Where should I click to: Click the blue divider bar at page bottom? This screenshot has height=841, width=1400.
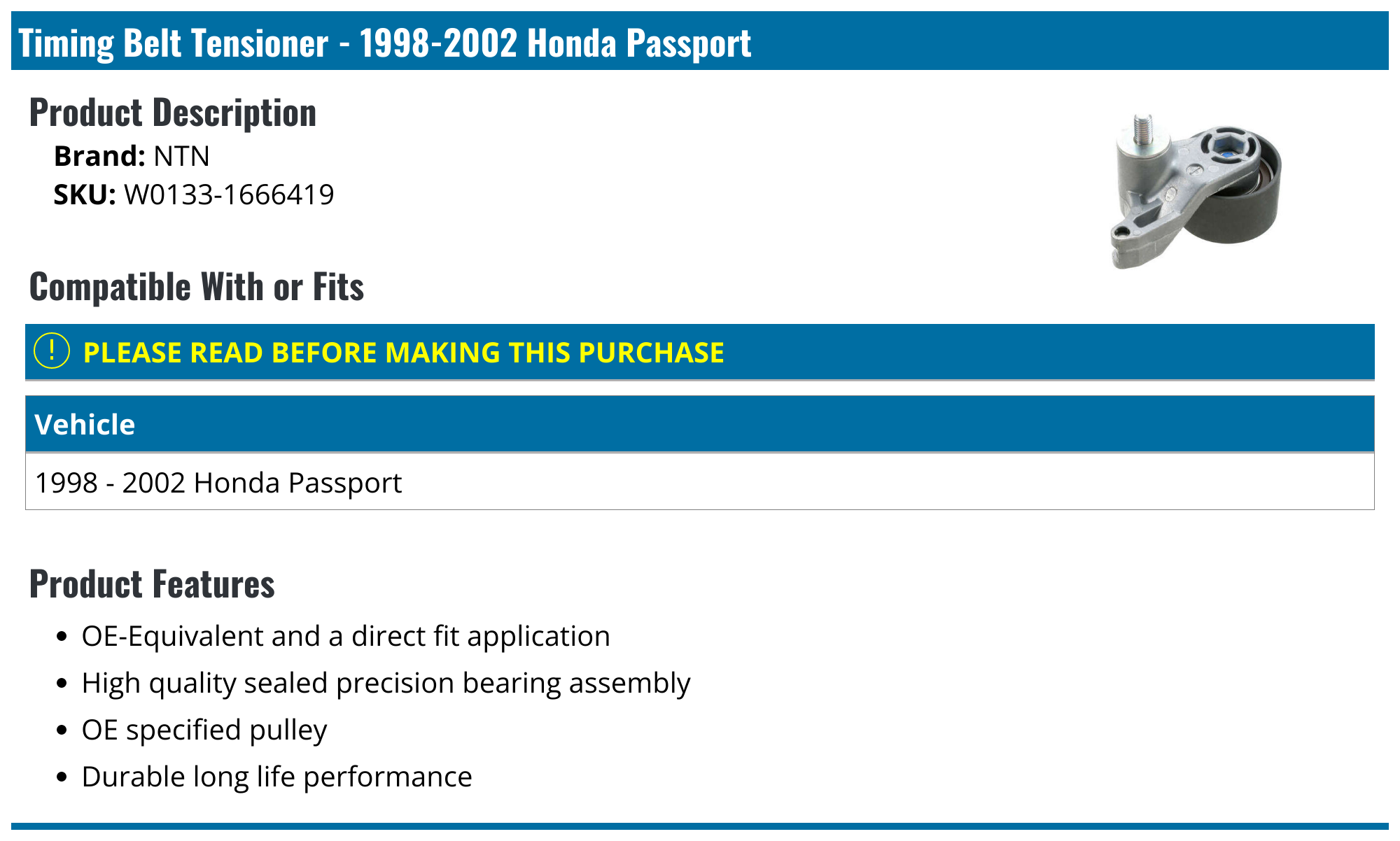coord(700,826)
